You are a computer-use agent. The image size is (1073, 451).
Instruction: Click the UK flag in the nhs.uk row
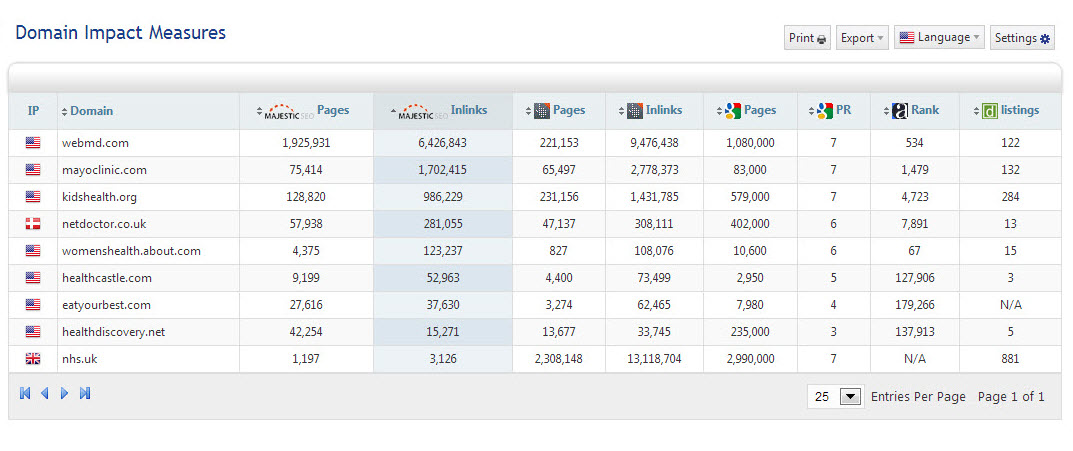33,358
